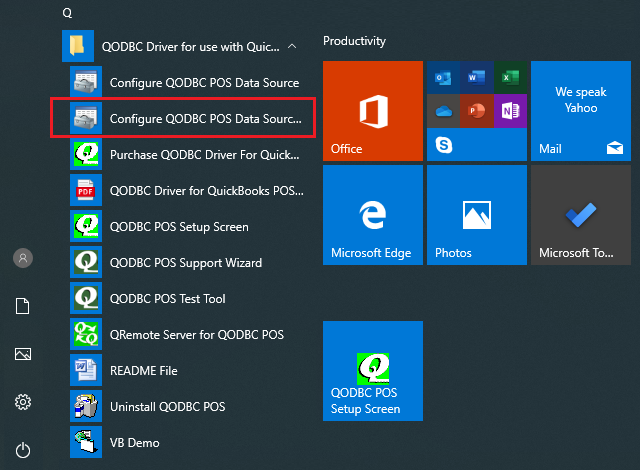The image size is (640, 470).
Task: Open Word in the Productivity tile group
Action: tap(477, 78)
